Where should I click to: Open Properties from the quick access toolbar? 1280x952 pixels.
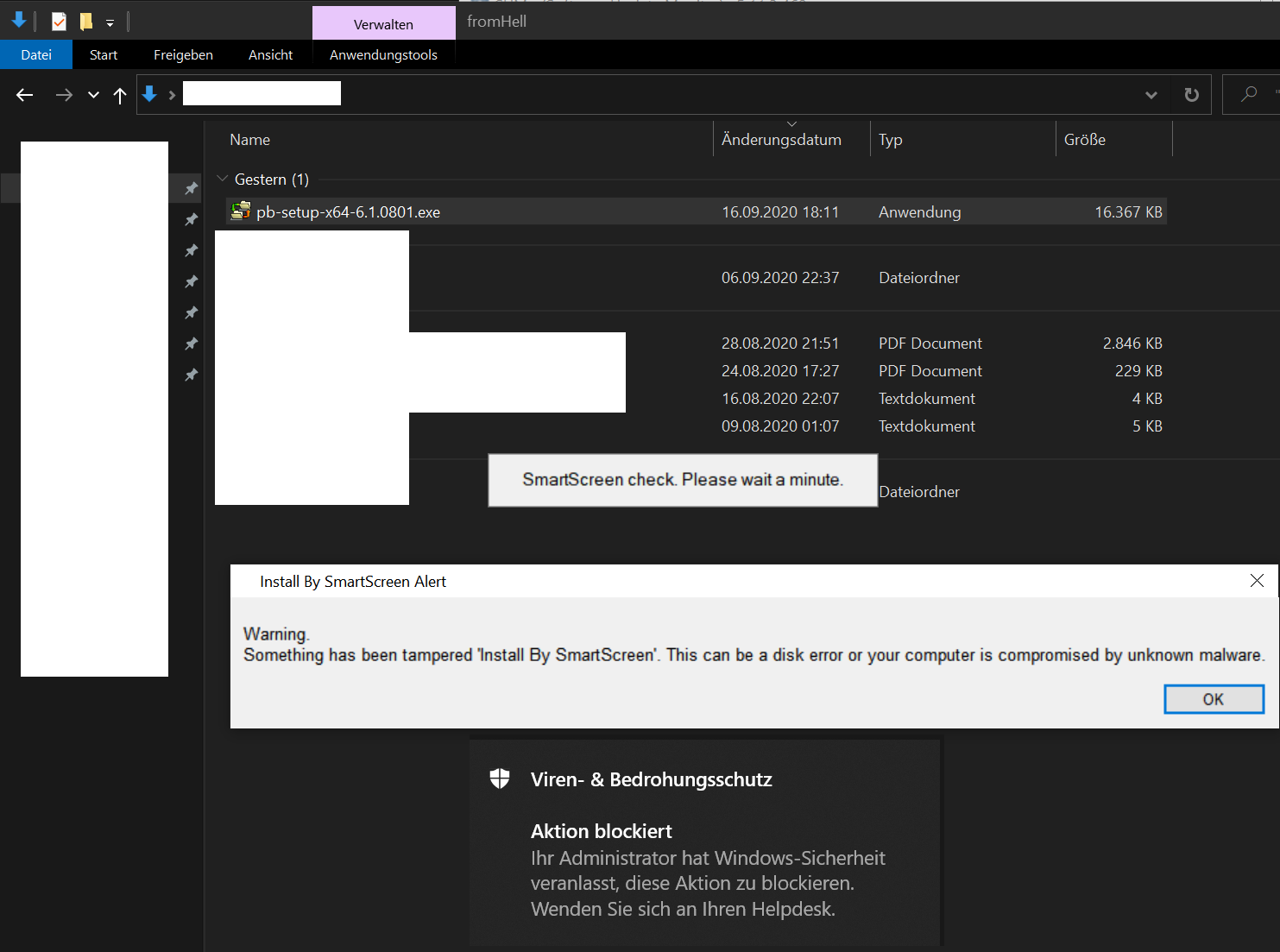59,22
